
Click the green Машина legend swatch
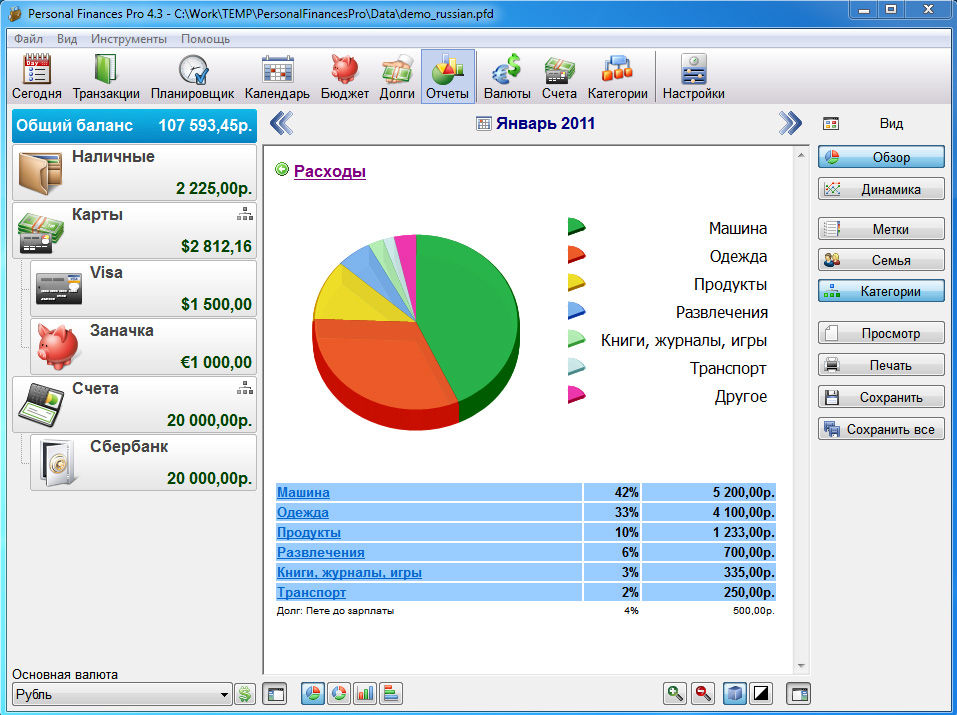[576, 228]
